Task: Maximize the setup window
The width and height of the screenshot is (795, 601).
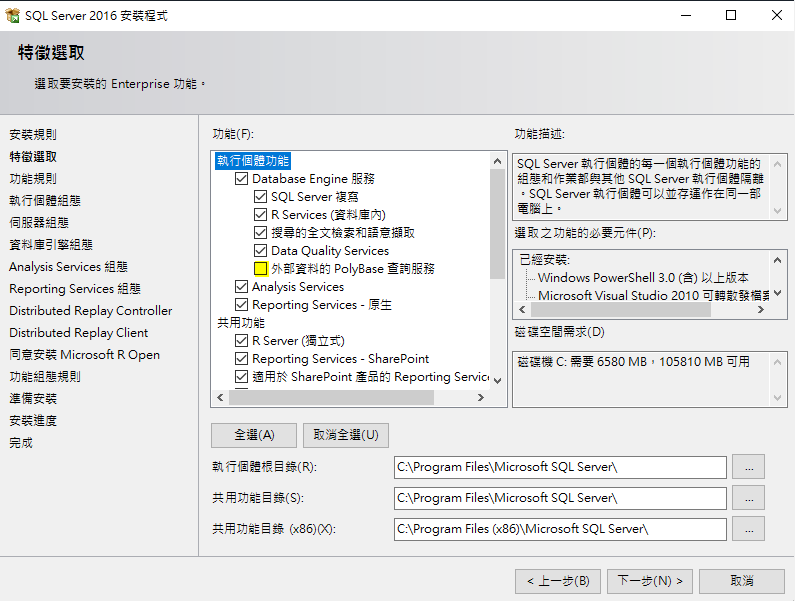Action: coord(731,15)
